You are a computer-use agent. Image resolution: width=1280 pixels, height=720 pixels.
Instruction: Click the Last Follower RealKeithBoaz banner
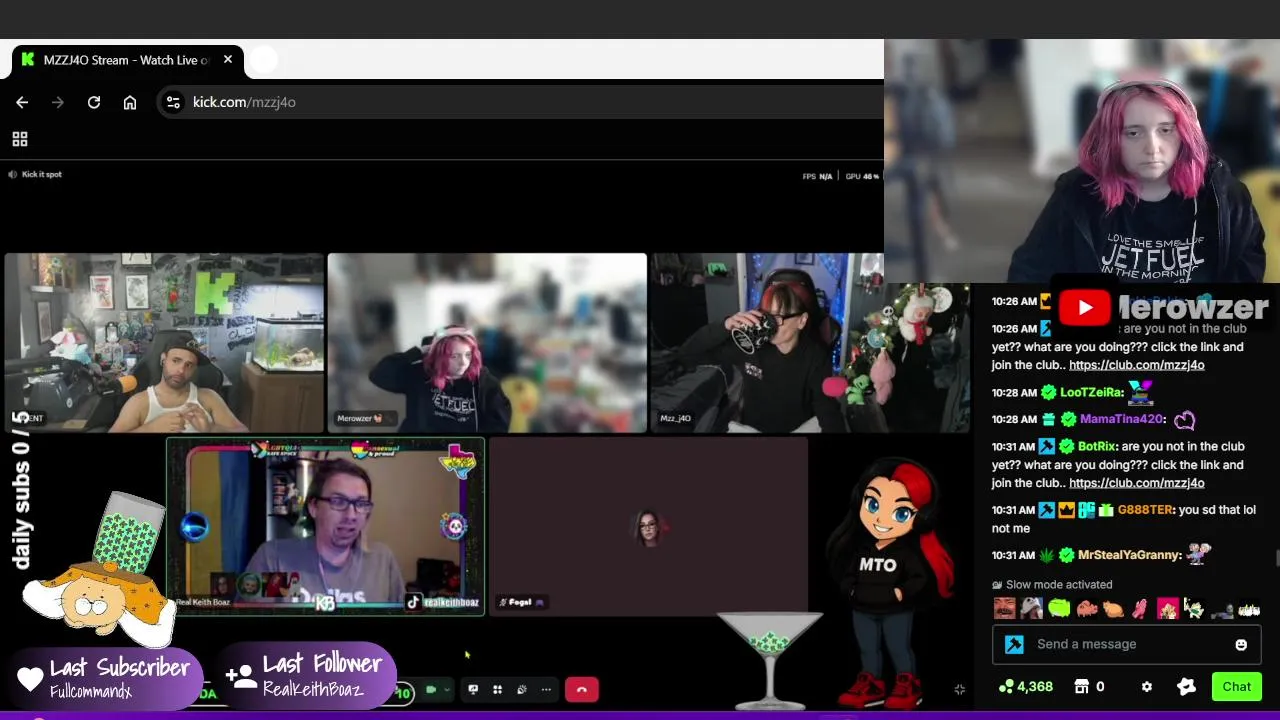tap(305, 676)
